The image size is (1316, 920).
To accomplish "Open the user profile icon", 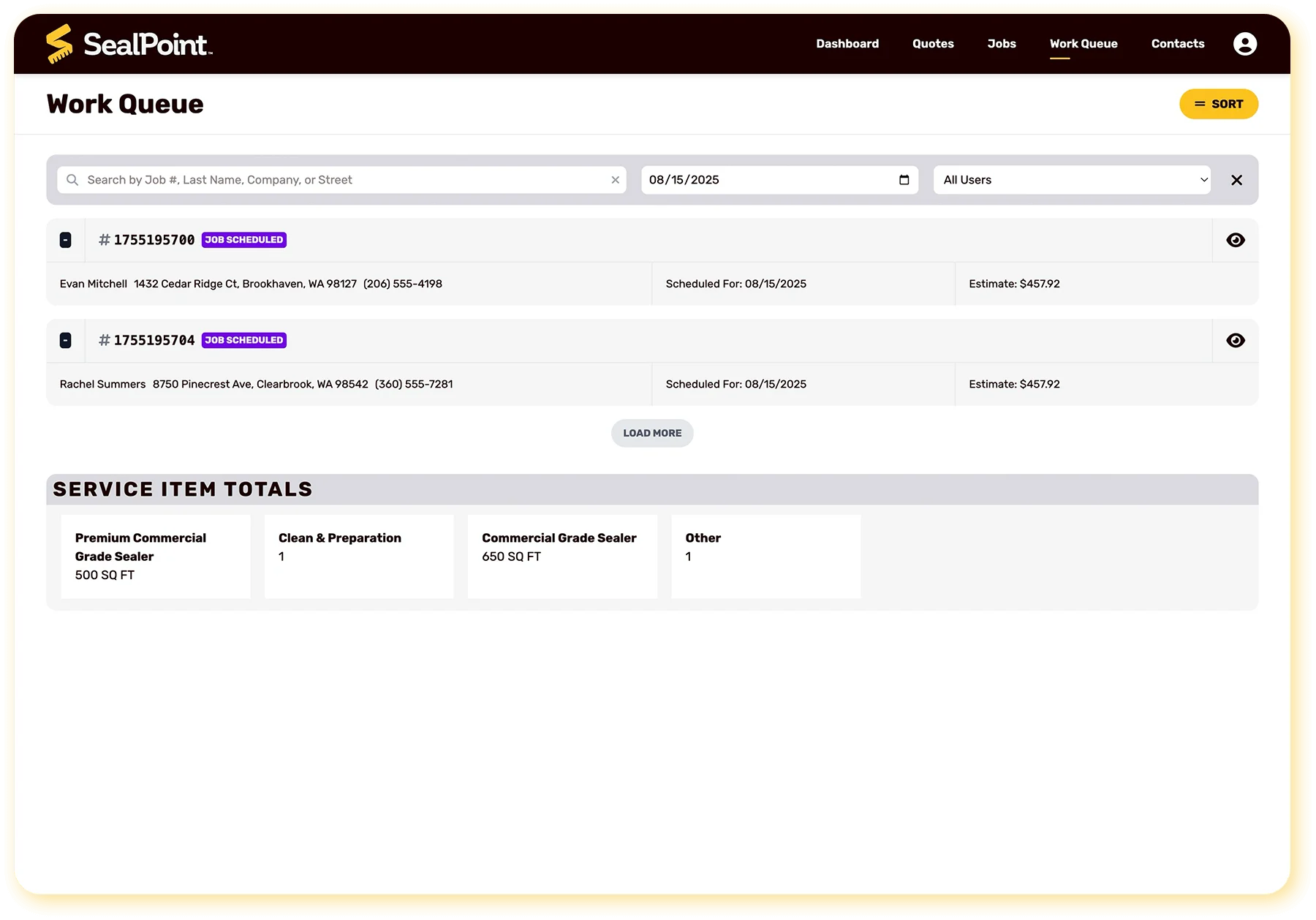I will click(x=1245, y=43).
